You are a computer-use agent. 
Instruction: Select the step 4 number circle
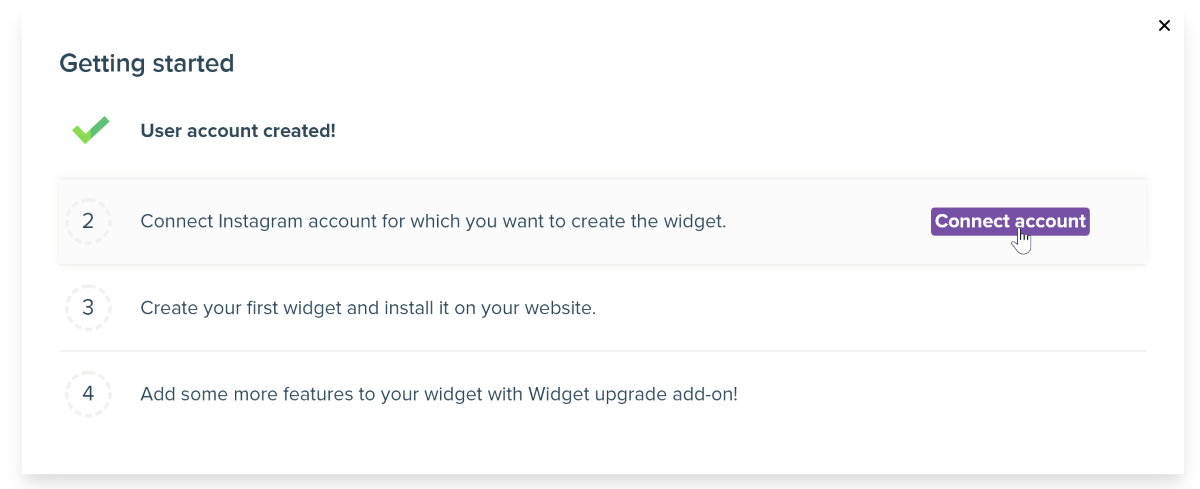pos(88,394)
